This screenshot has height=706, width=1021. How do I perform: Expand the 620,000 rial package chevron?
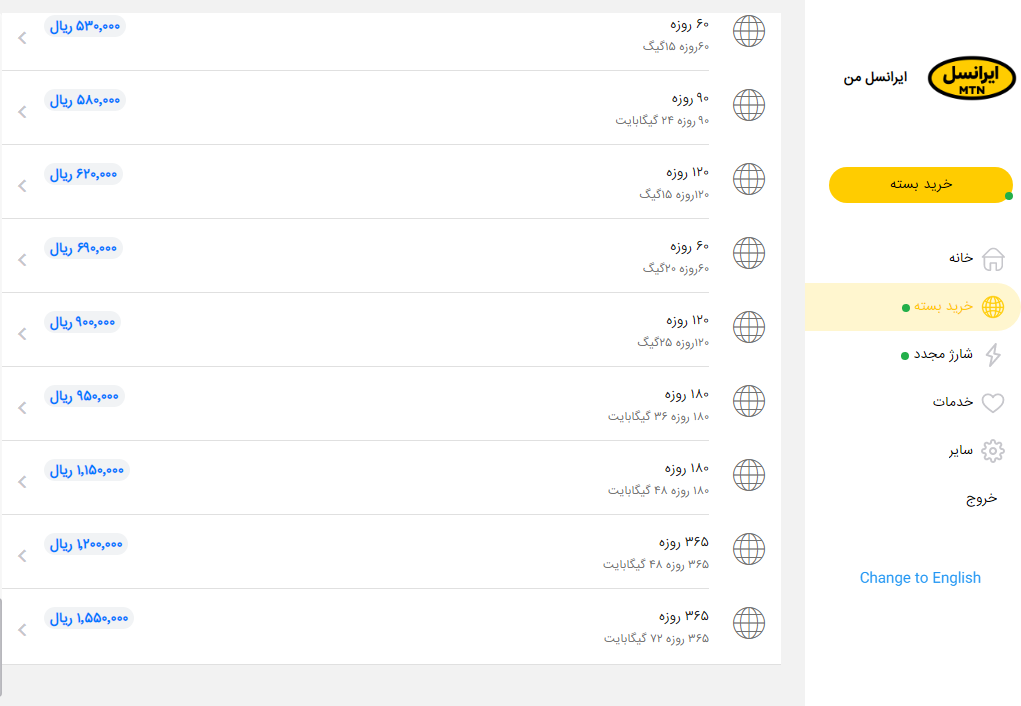pos(22,186)
